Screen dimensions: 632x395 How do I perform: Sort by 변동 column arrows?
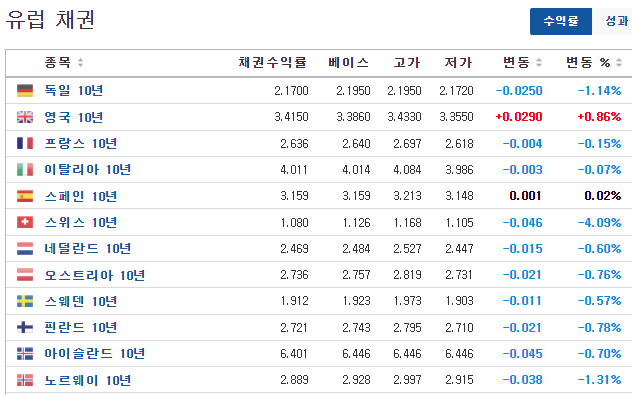(x=539, y=62)
